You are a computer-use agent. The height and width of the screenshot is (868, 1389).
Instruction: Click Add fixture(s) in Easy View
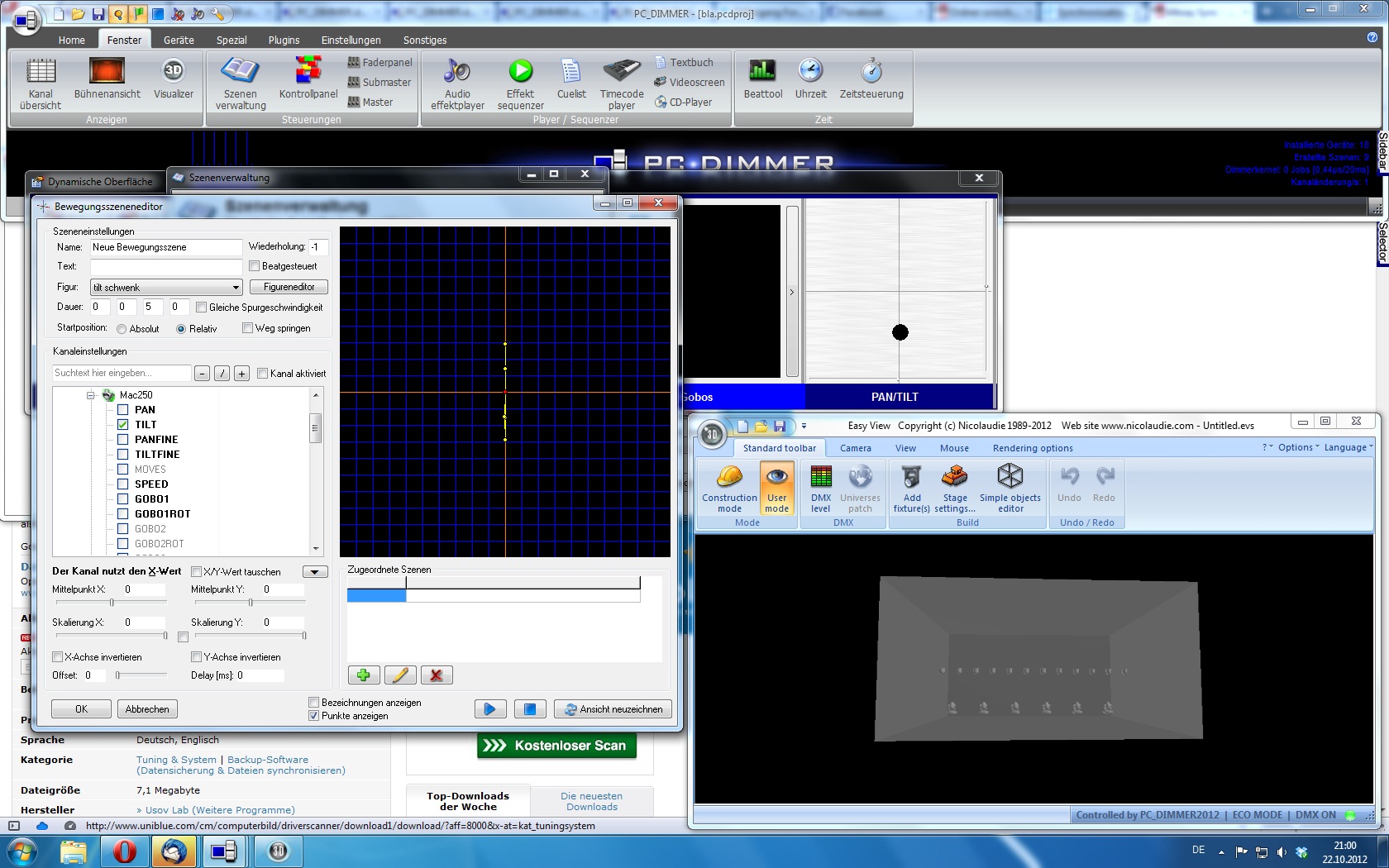[x=911, y=488]
